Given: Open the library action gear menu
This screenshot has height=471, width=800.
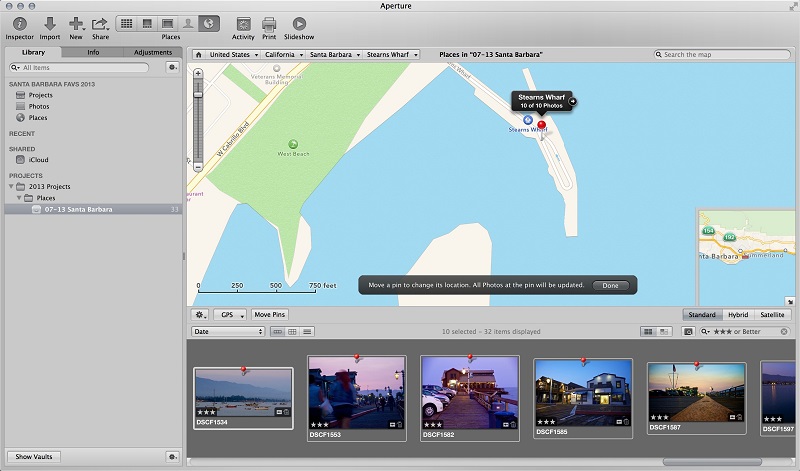Looking at the screenshot, I should (x=172, y=67).
